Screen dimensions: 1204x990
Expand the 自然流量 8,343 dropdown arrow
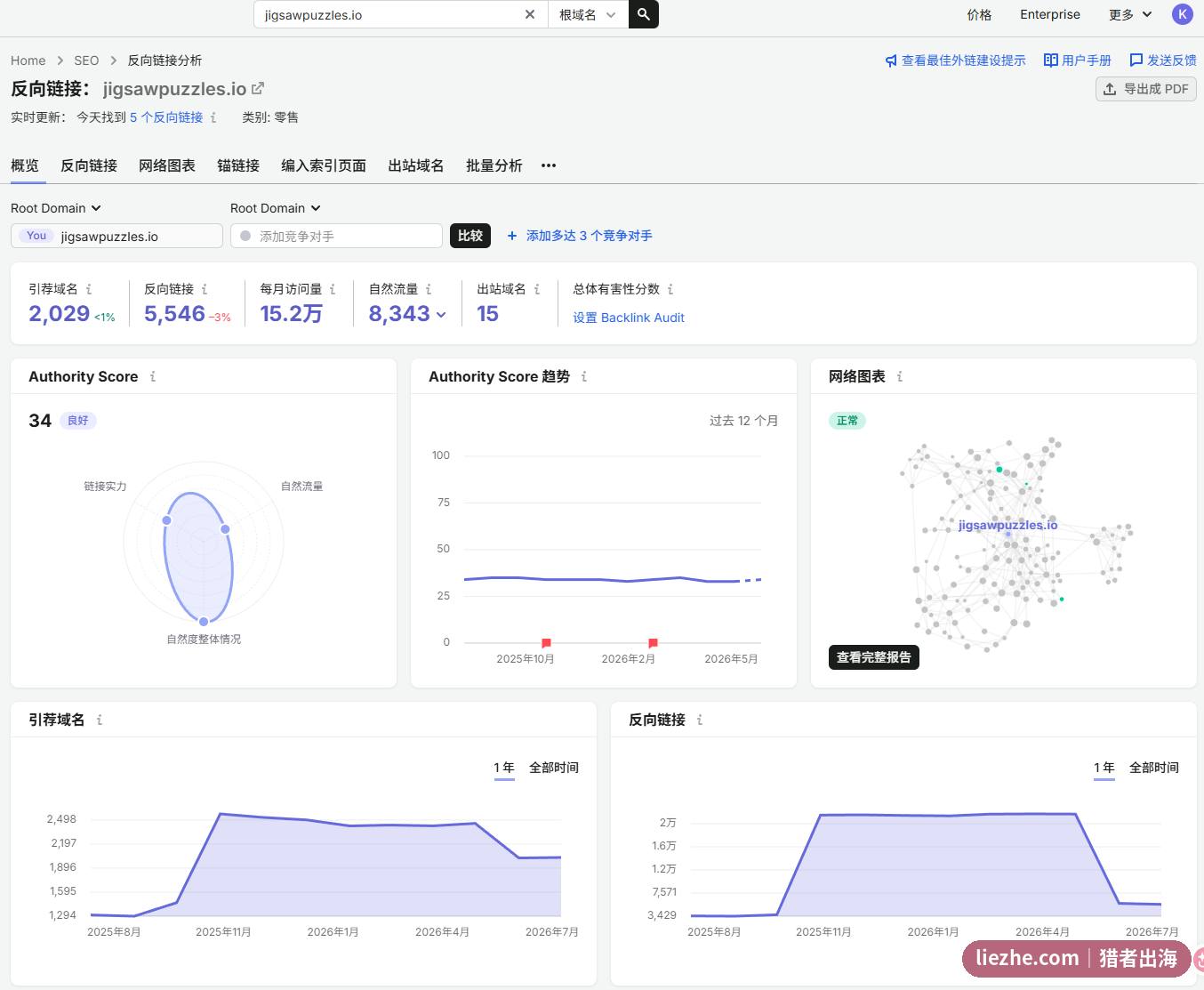pos(441,315)
